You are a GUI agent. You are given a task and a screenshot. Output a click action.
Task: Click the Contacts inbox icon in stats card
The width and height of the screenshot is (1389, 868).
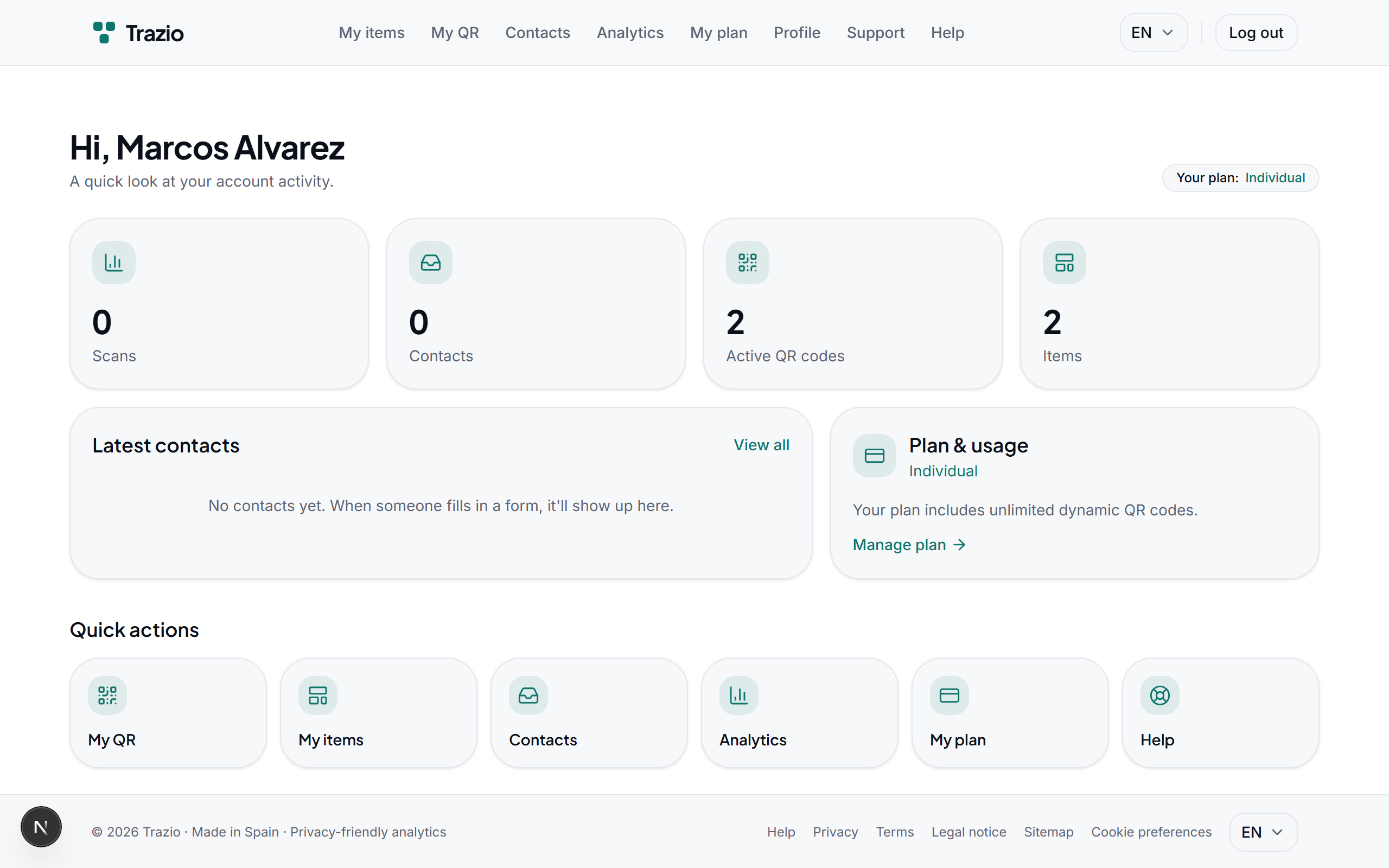coord(430,263)
